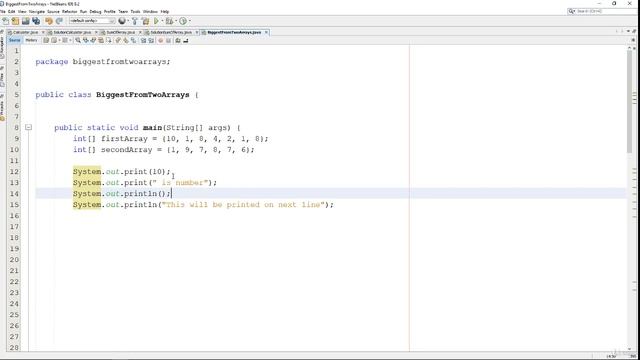Click Find Previous Occurrence icon
Viewport: 640px width, 360px height.
tap(85, 40)
